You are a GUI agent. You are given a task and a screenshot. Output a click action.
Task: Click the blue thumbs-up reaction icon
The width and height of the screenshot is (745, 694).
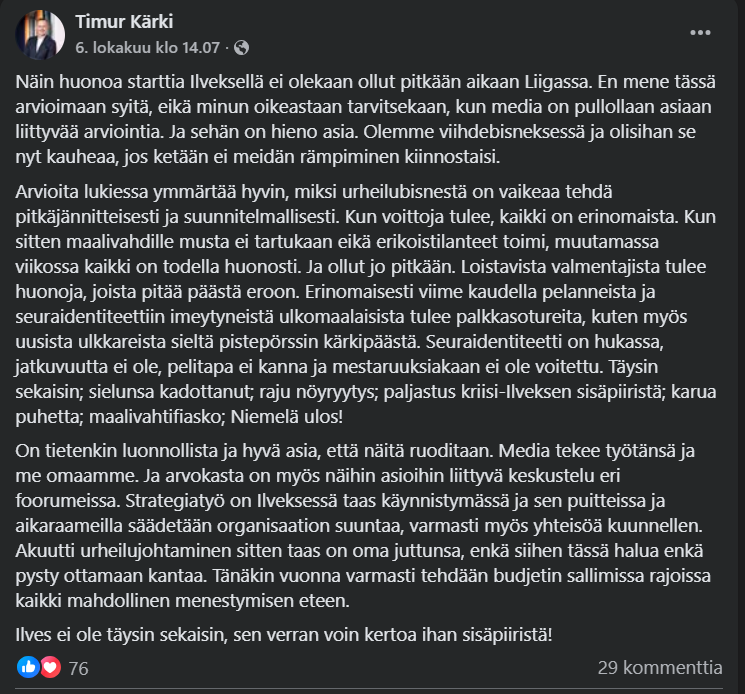pyautogui.click(x=27, y=667)
